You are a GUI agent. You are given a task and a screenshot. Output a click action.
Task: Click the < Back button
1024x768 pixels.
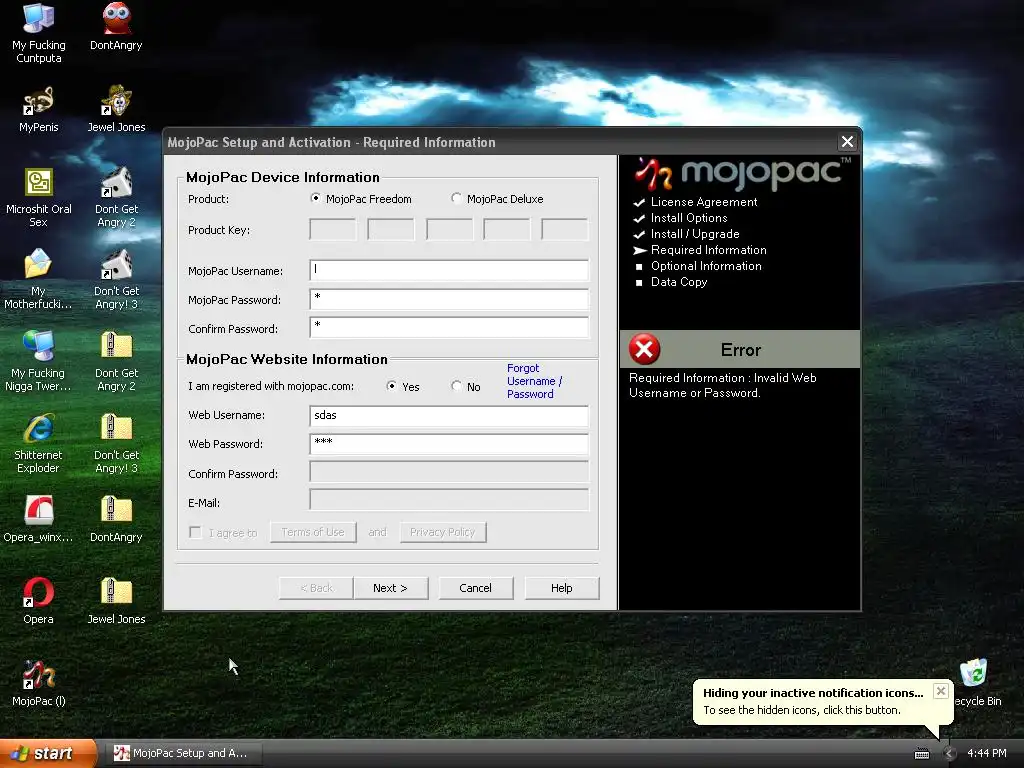tap(316, 588)
